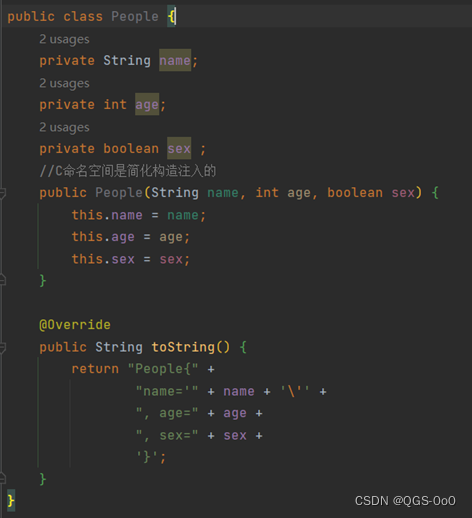Click the ", sex=" string literal

pos(167,435)
